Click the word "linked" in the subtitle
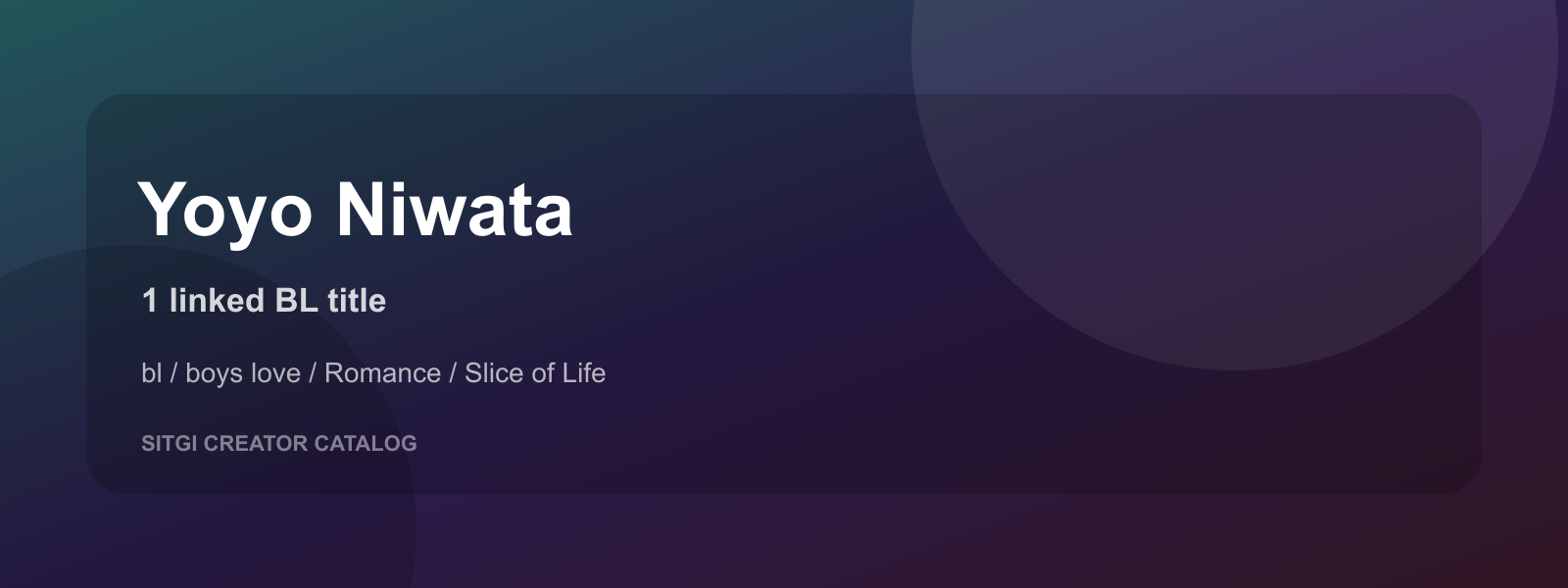The width and height of the screenshot is (1568, 588). [217, 300]
